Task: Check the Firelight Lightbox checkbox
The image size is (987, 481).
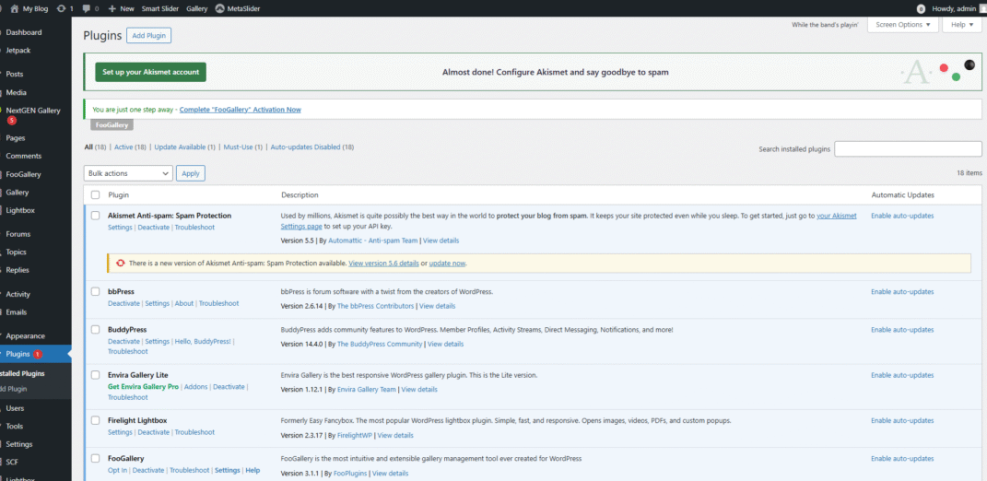Action: click(x=95, y=420)
